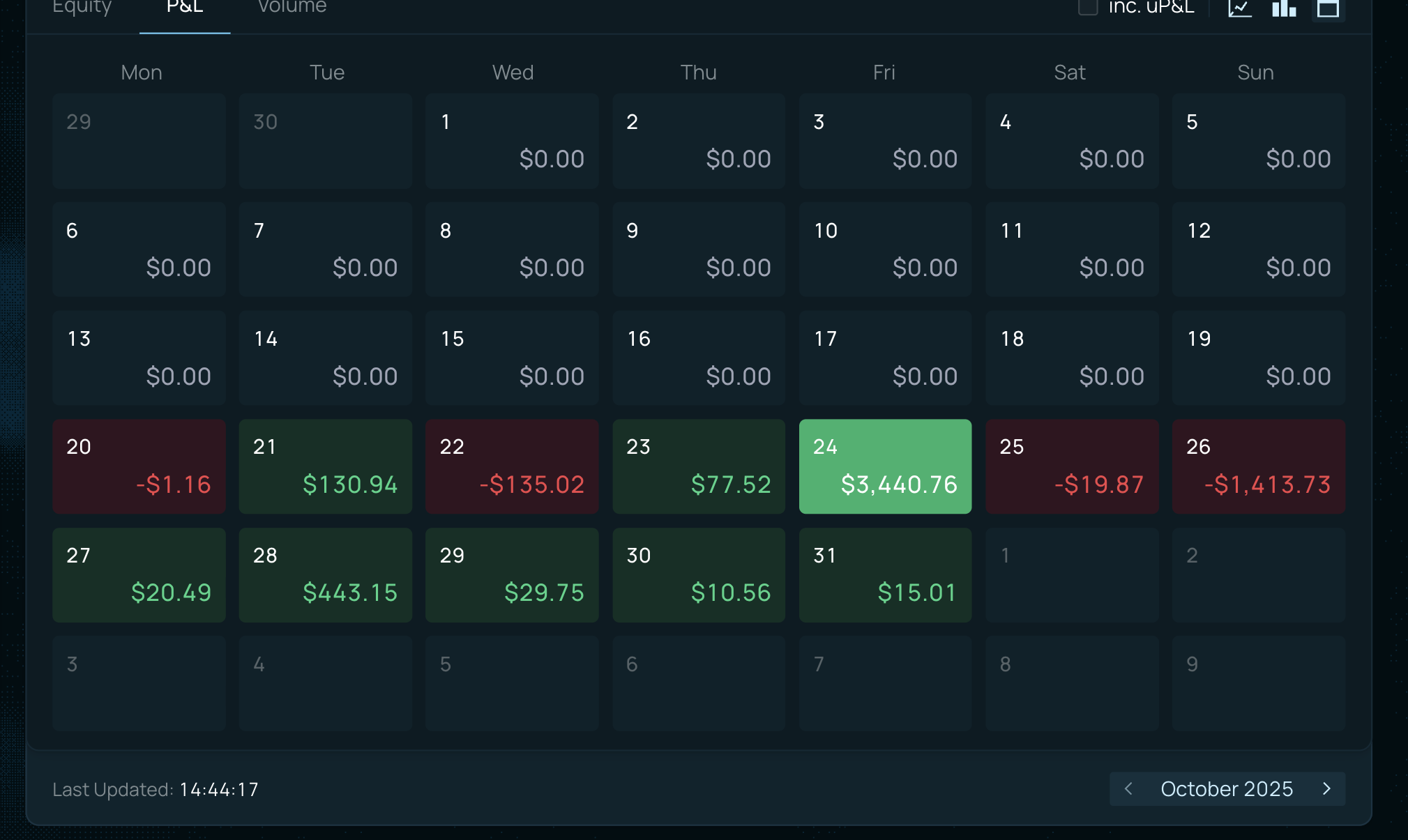This screenshot has height=840, width=1408.
Task: Open day 28 cell showing $443.15
Action: 325,575
